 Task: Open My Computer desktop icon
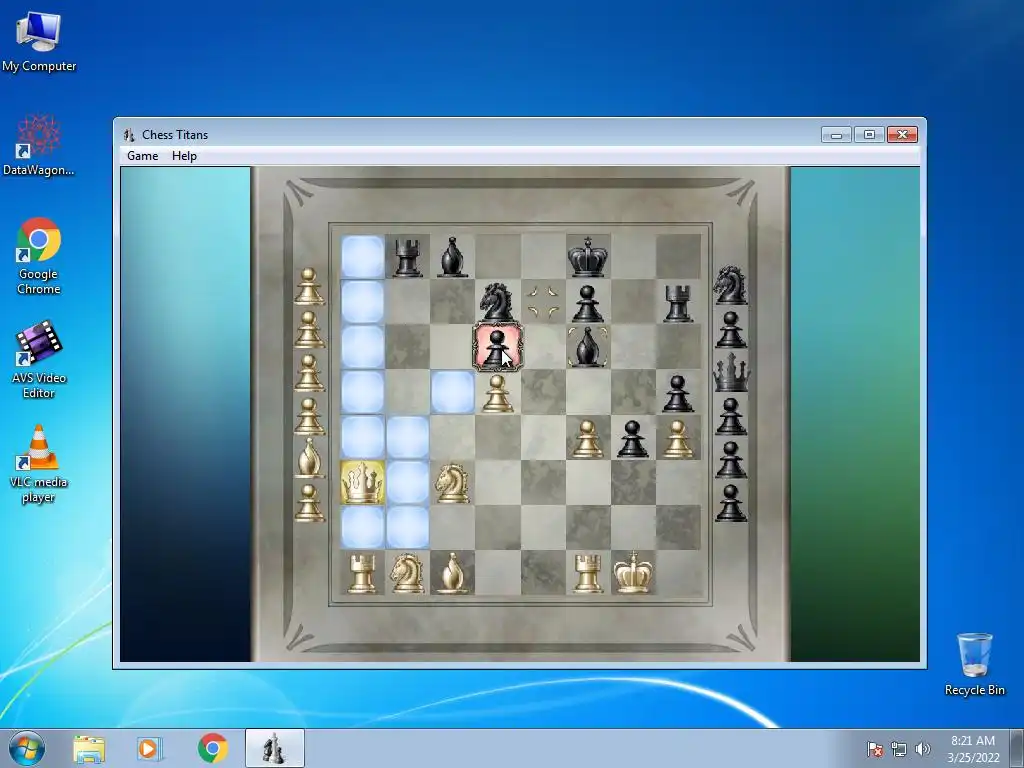pyautogui.click(x=39, y=42)
